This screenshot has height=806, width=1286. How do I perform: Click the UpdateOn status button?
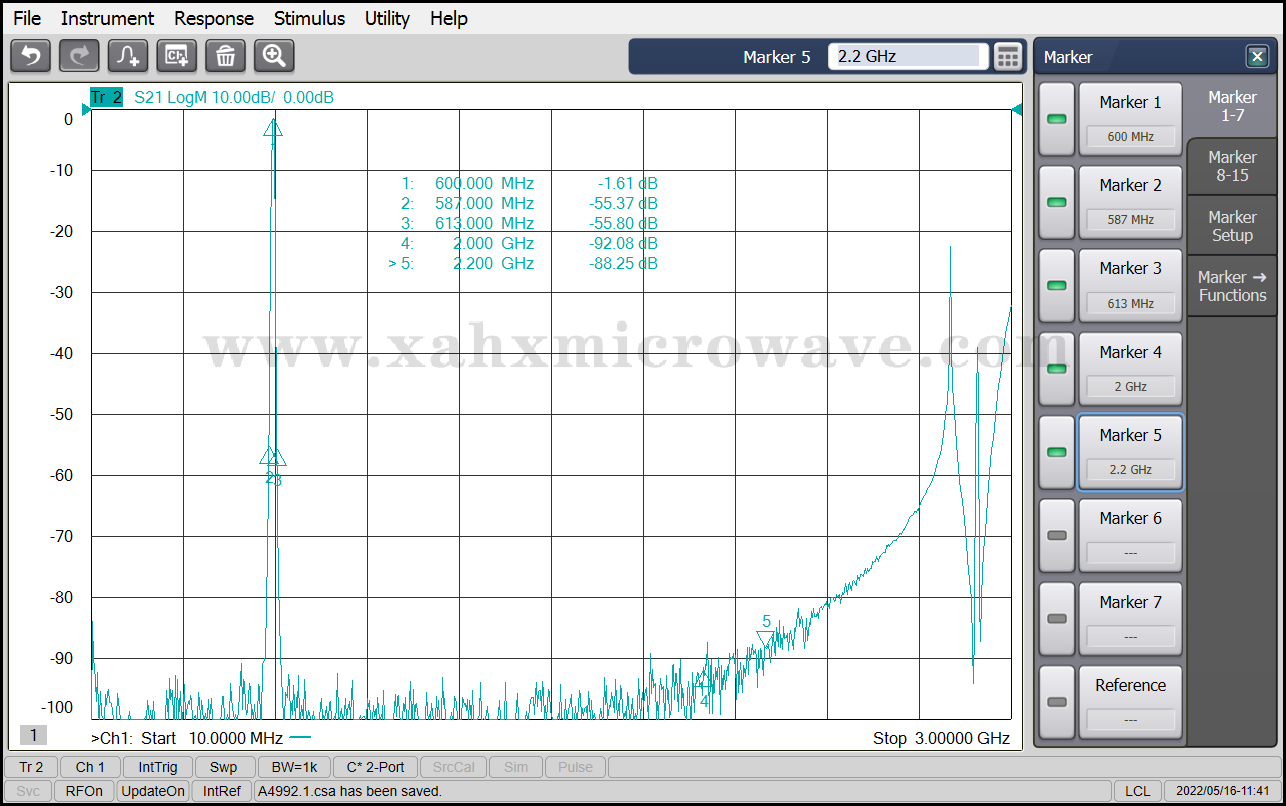point(153,791)
